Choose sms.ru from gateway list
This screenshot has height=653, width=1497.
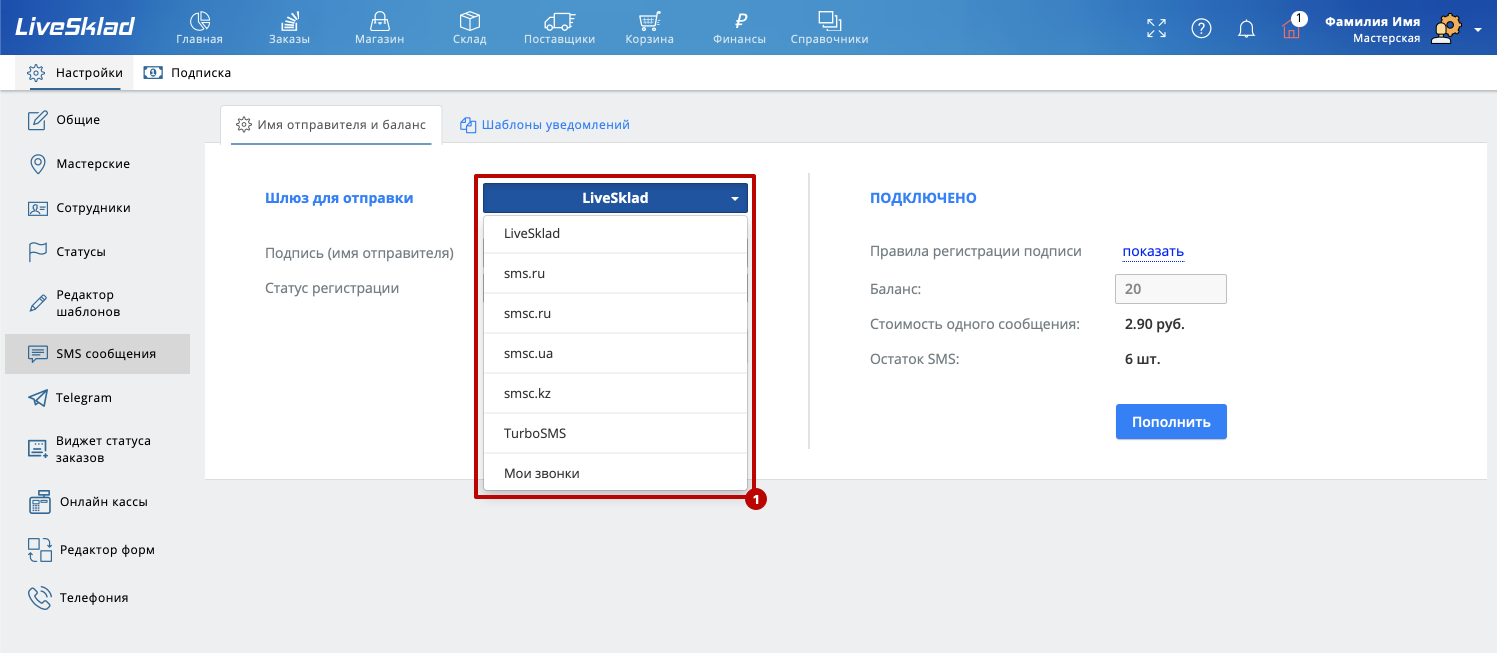pos(615,273)
